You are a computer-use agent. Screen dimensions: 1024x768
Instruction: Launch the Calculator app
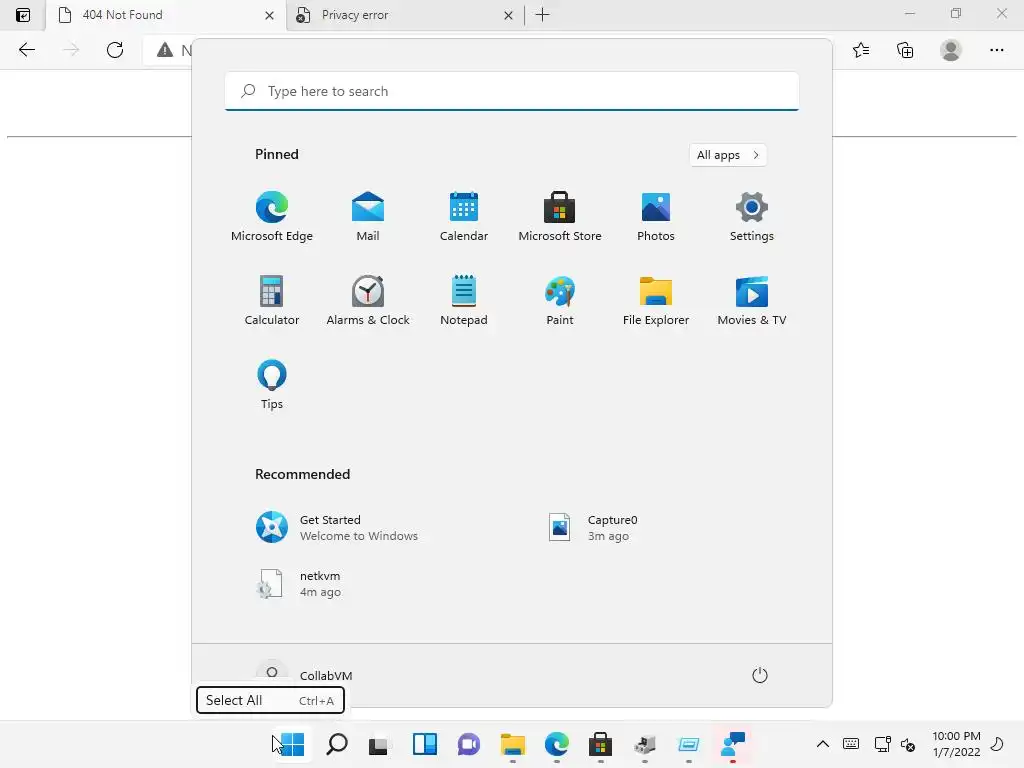point(272,300)
